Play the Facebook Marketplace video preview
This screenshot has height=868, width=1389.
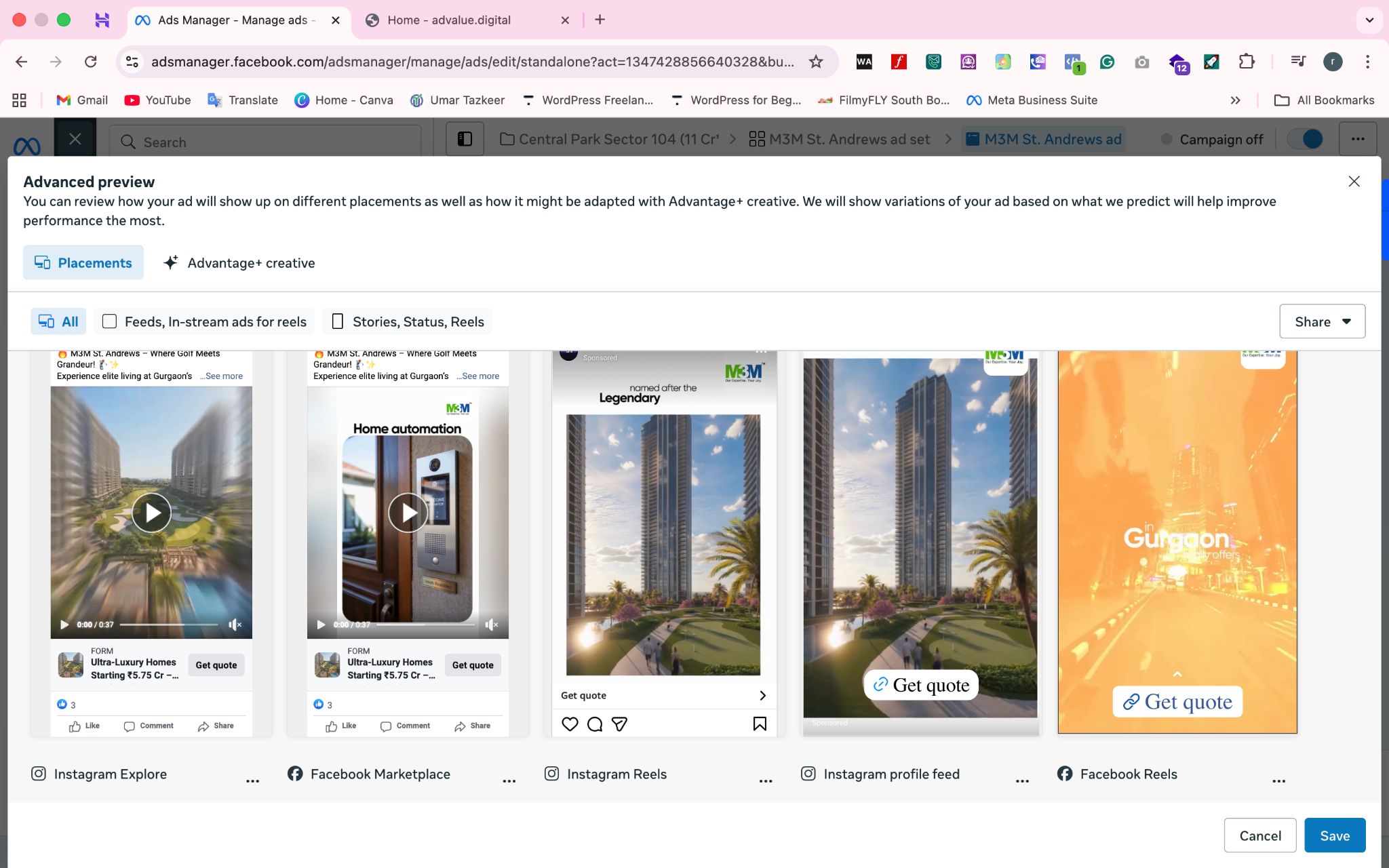pos(408,513)
